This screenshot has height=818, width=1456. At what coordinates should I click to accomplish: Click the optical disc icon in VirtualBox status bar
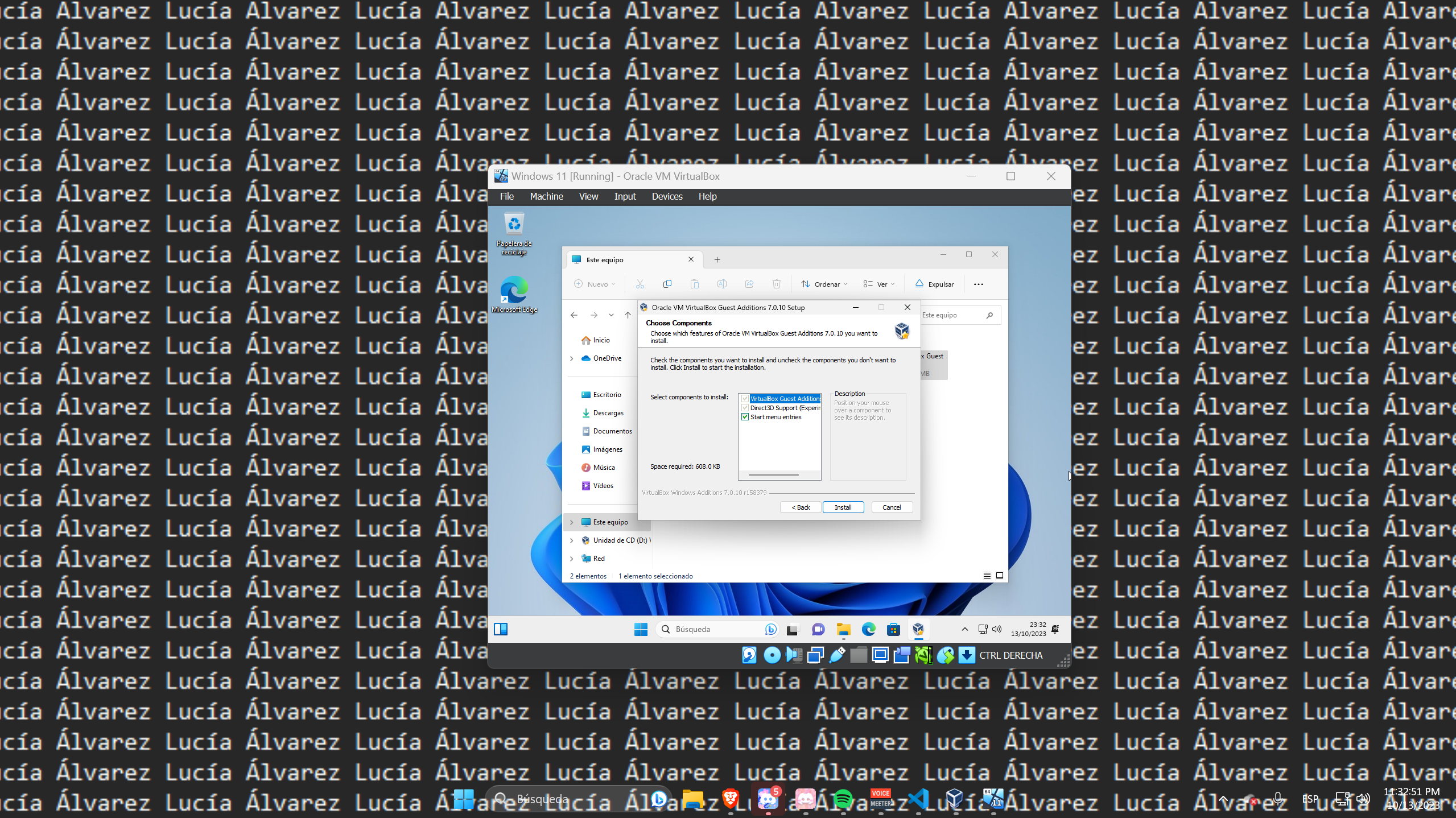coord(772,655)
